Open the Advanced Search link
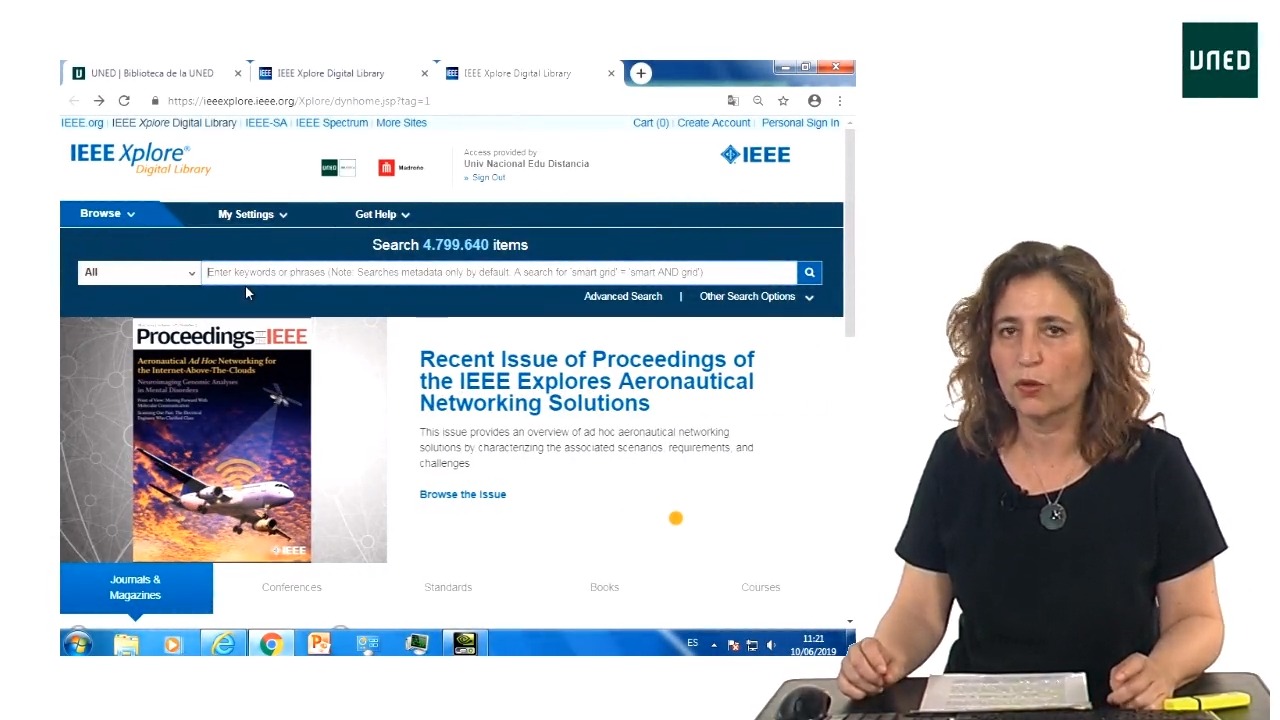 coord(623,296)
